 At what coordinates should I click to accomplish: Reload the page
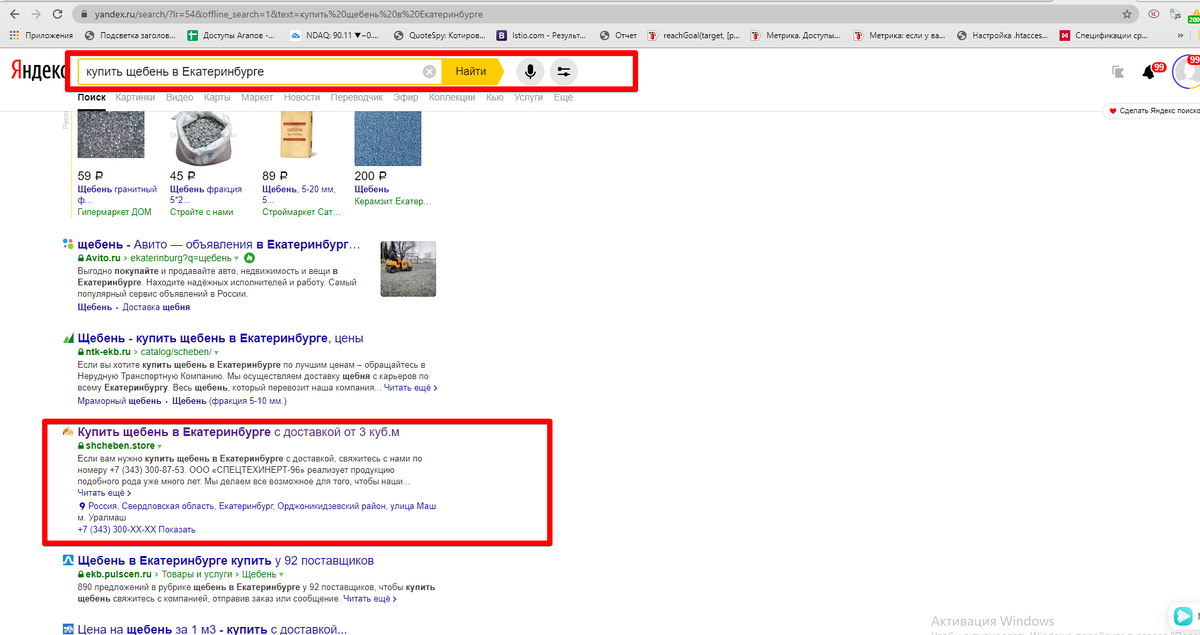[x=59, y=15]
